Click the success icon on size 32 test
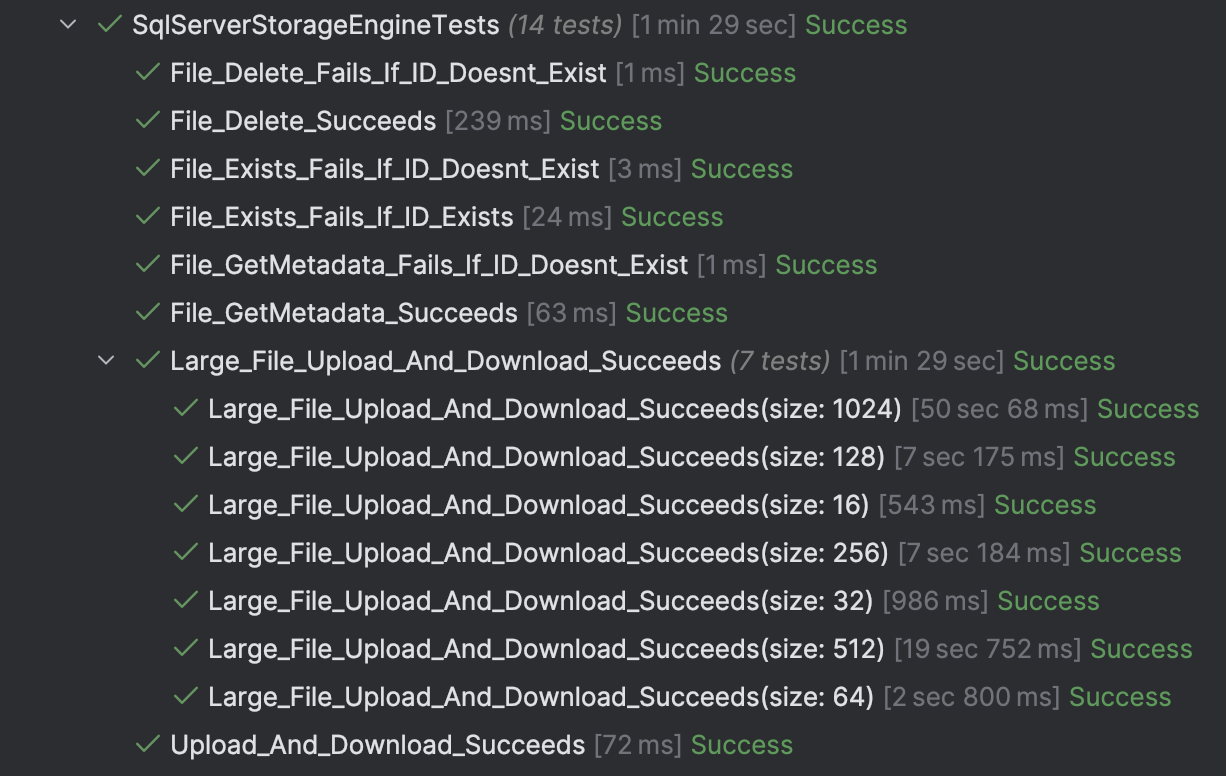The image size is (1226, 776). pos(185,600)
